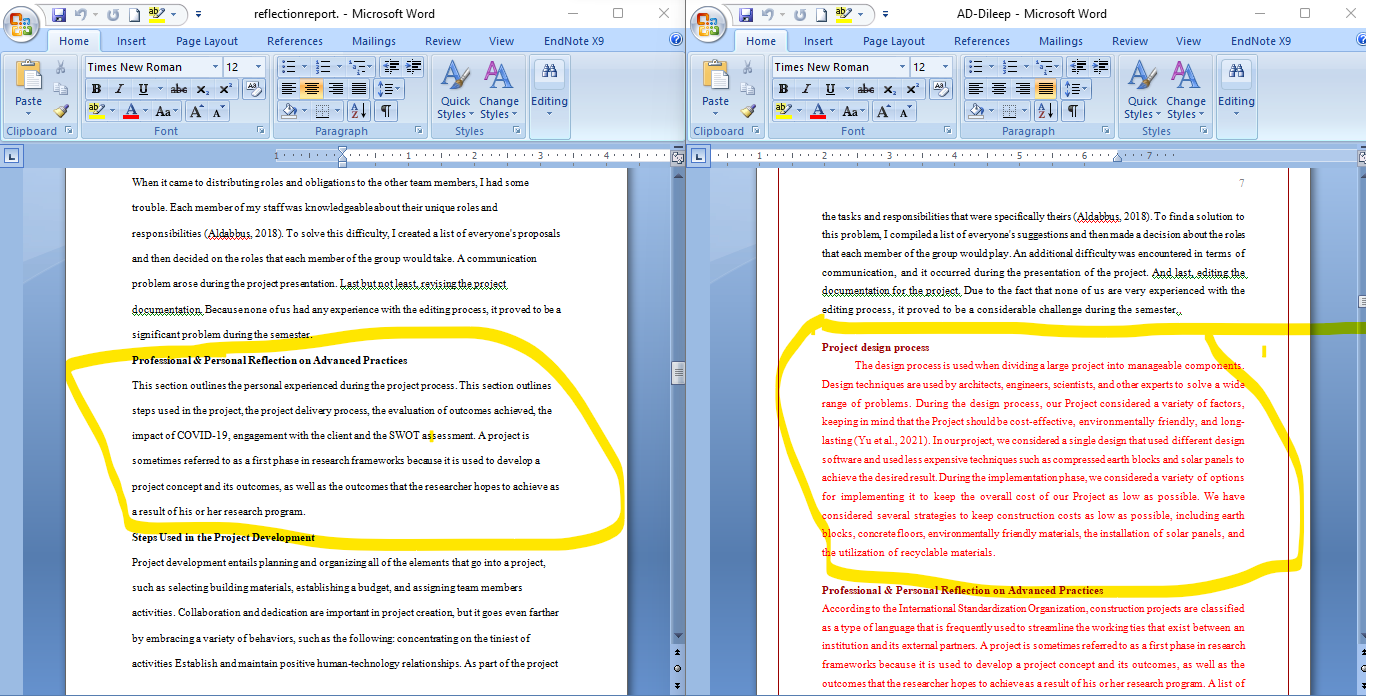Toggle Justify alignment in AD-Dileep window
The image size is (1379, 696).
(1045, 89)
